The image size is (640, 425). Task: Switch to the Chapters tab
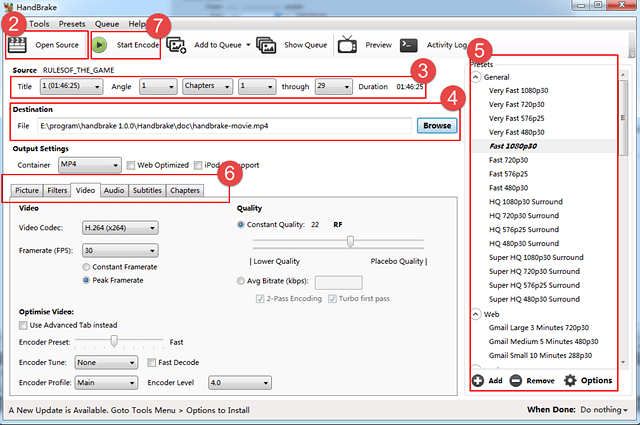[x=185, y=190]
